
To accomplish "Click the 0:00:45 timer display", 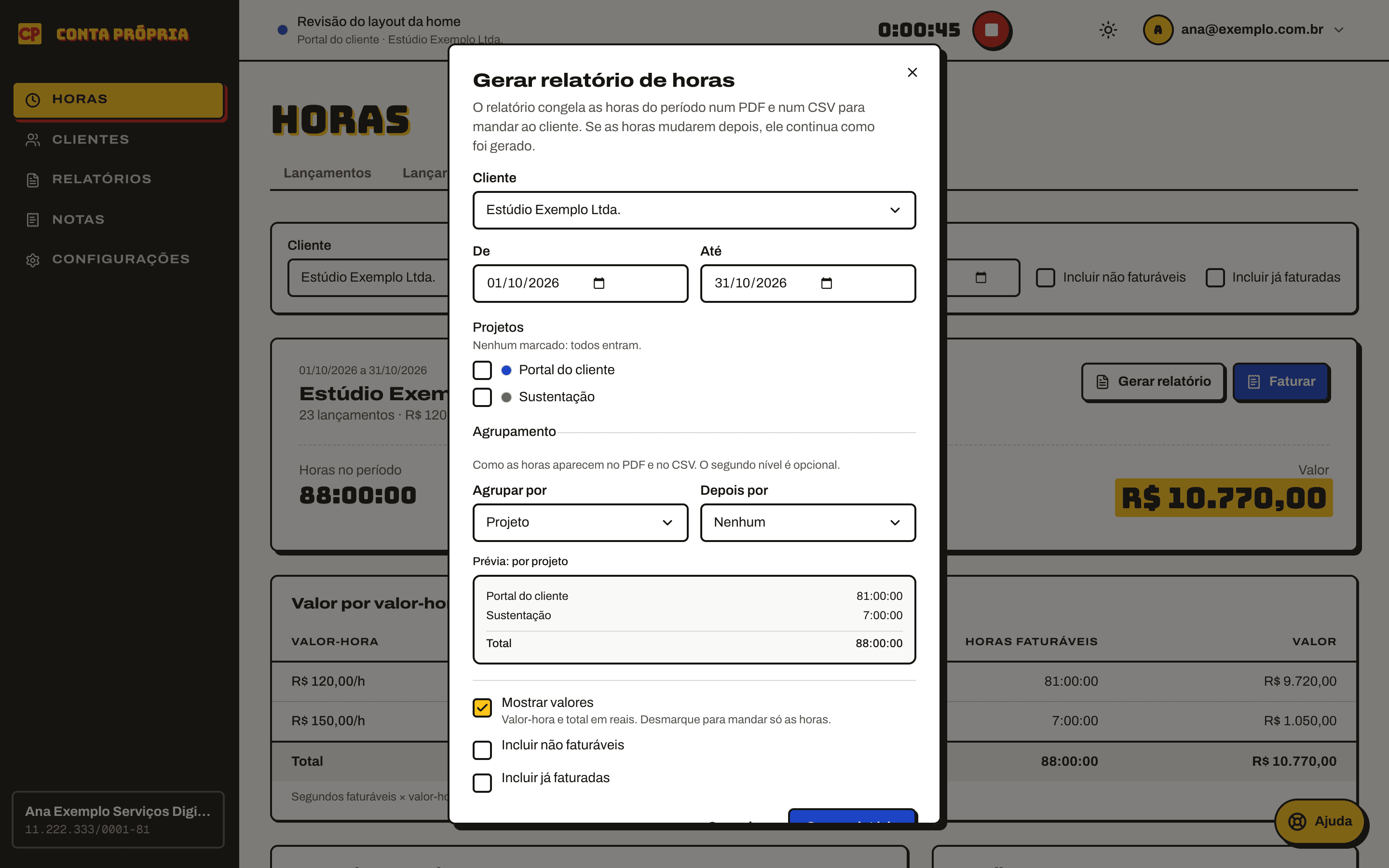I will coord(919,30).
